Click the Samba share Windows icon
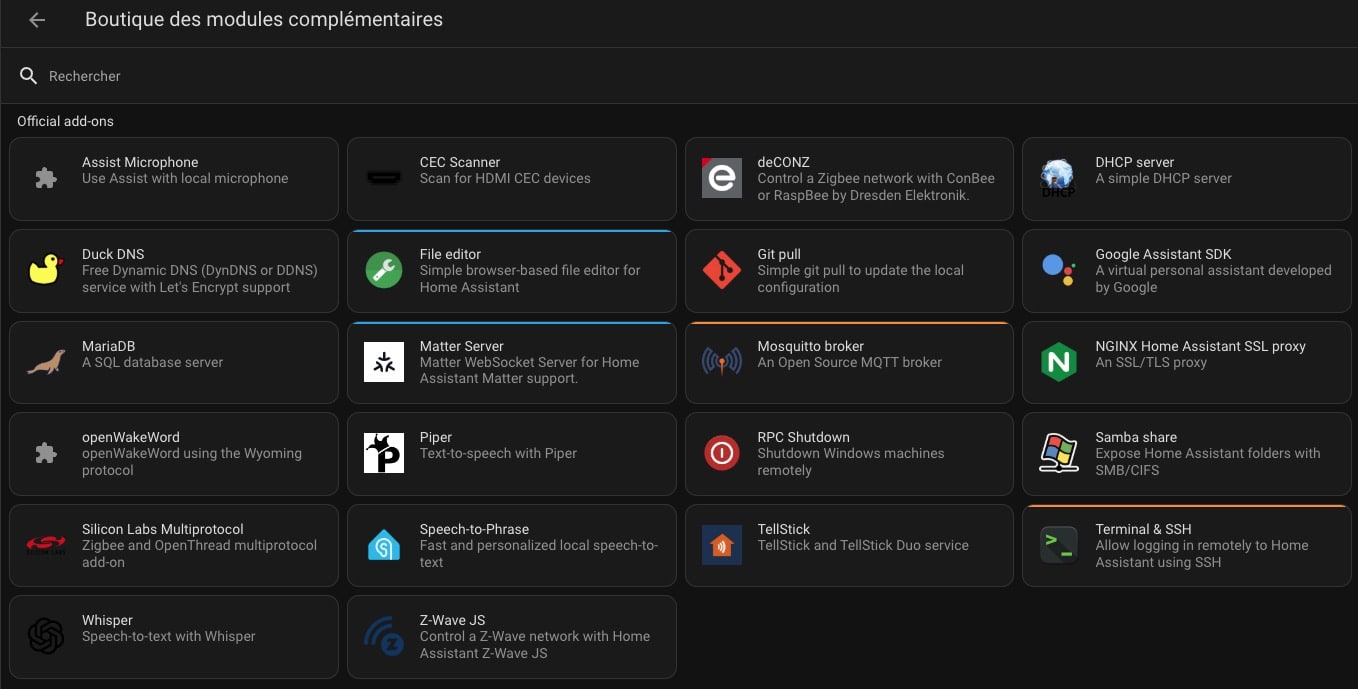The image size is (1358, 689). pyautogui.click(x=1059, y=454)
